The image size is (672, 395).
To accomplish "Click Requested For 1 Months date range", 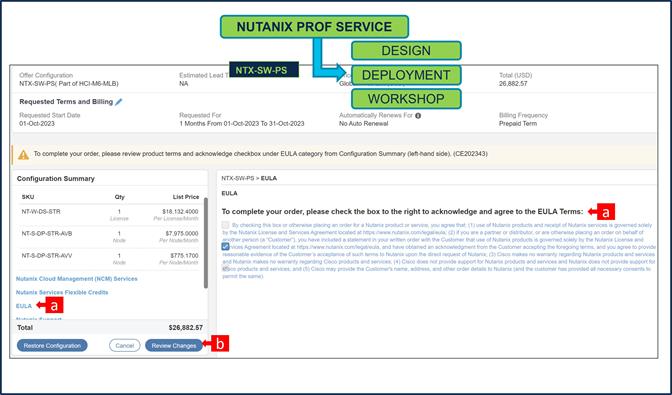I will pos(242,124).
